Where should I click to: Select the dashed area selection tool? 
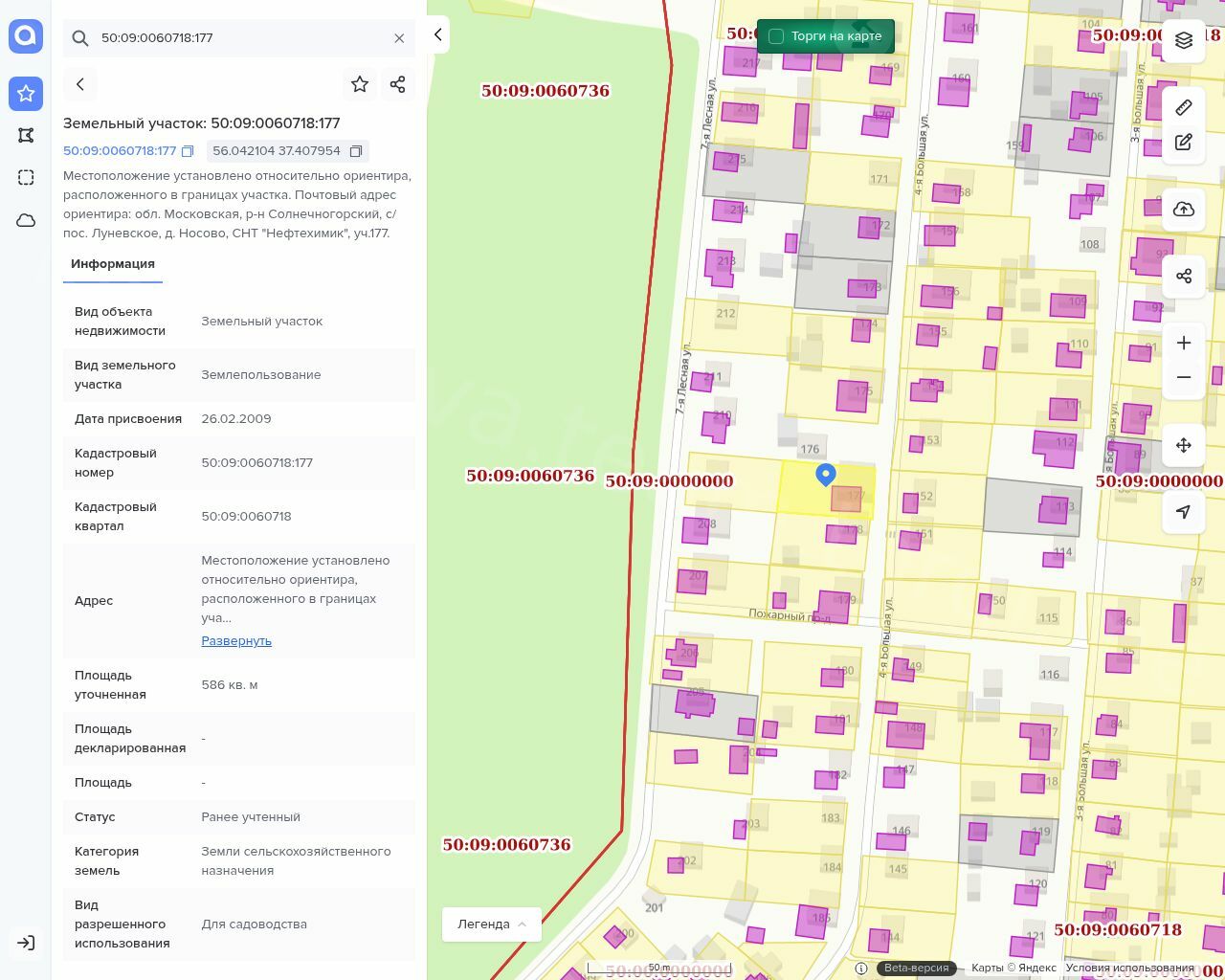(26, 177)
